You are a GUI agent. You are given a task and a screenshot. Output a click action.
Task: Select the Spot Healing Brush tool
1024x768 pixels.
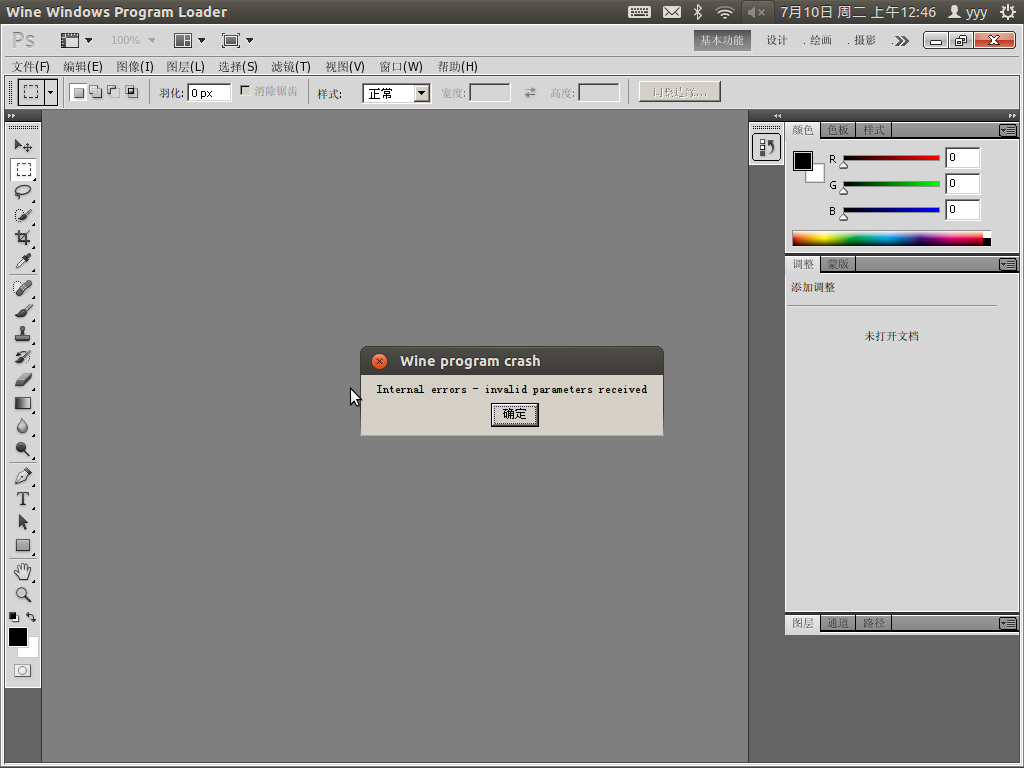coord(23,288)
